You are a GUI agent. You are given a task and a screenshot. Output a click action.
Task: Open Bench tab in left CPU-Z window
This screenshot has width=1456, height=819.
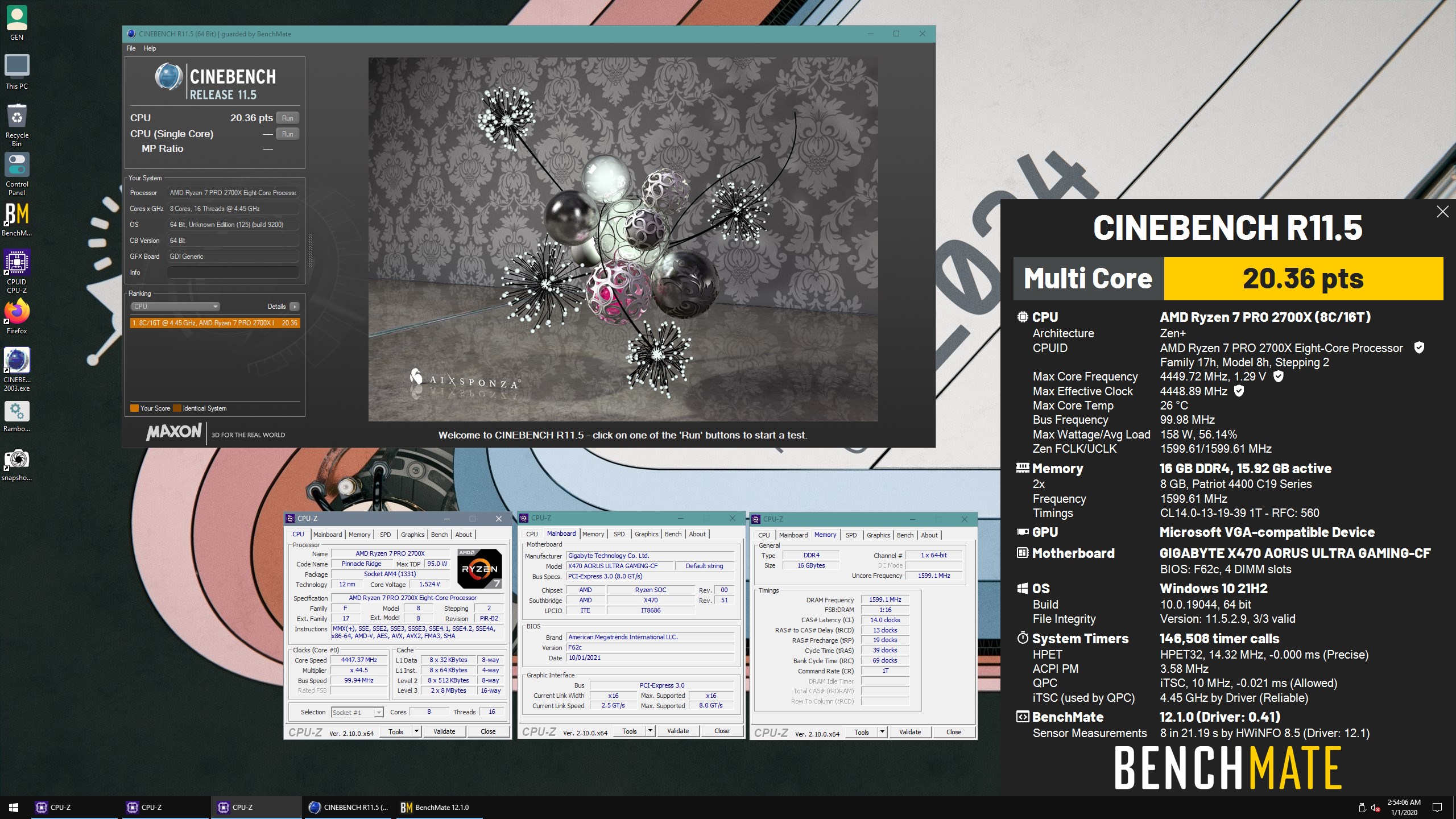point(439,534)
